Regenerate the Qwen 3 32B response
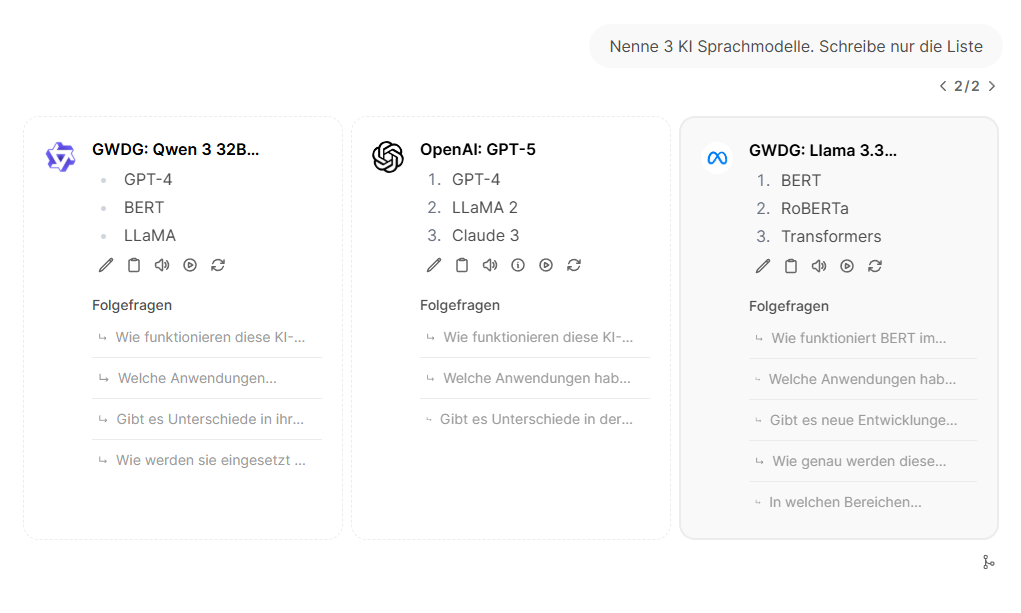1021x613 pixels. point(218,265)
